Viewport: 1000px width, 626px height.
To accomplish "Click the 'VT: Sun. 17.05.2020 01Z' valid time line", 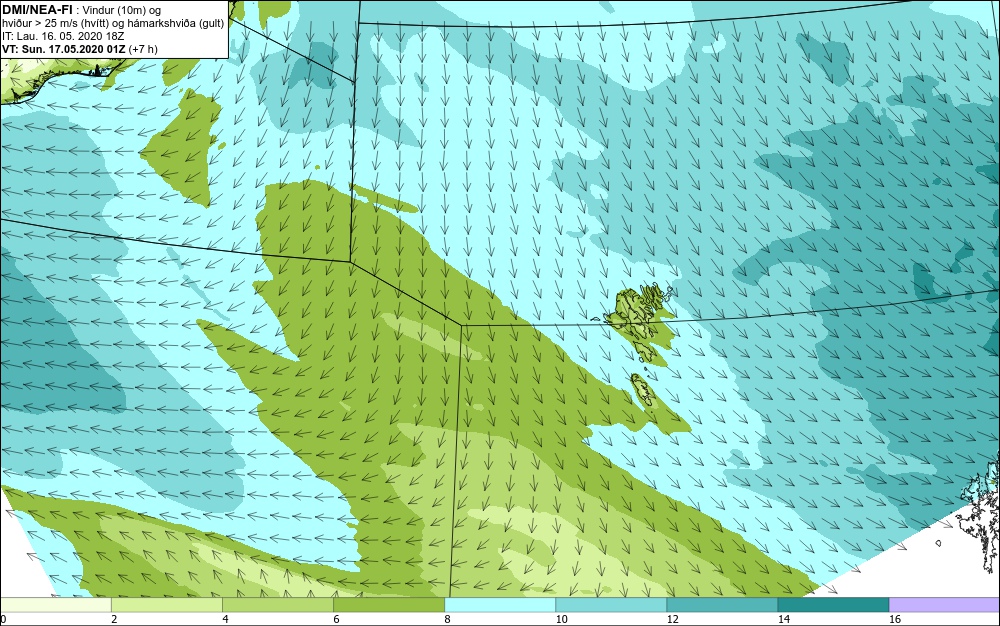I will tap(64, 49).
